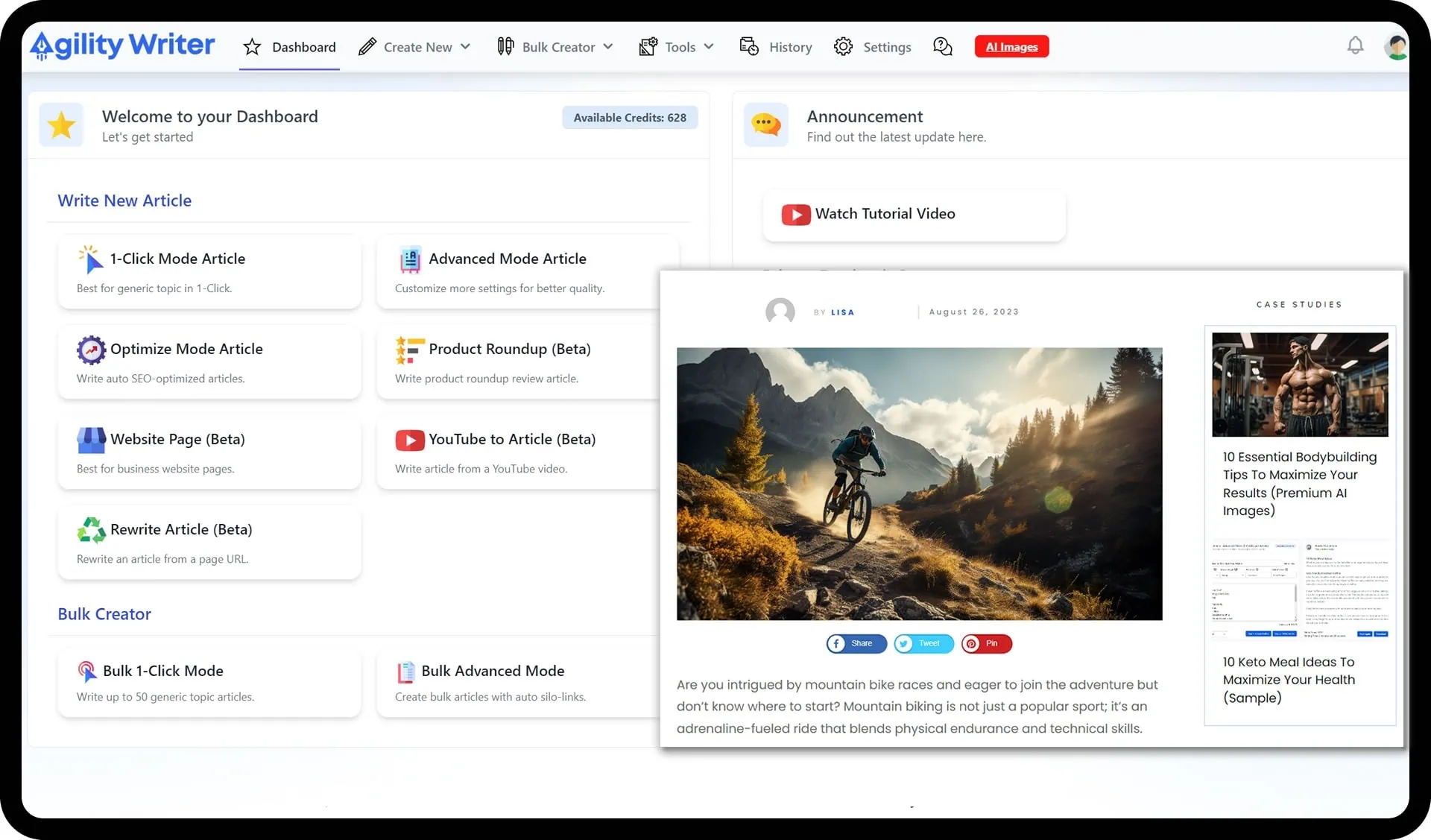Open the Rewrite Article (Beta) title
Image resolution: width=1431 pixels, height=840 pixels.
click(181, 529)
